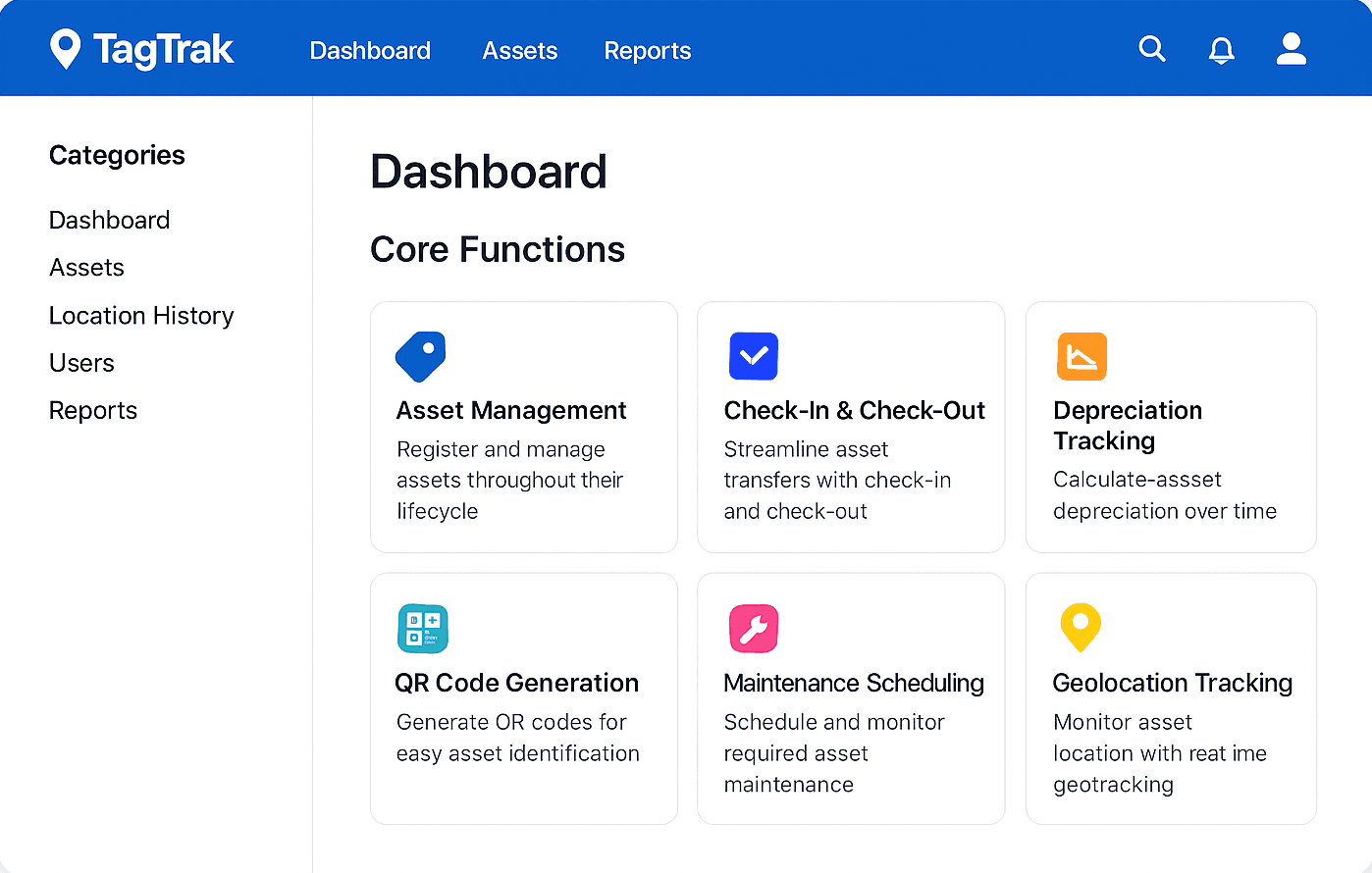Click the orange Depreciation Tracking chart icon
Screen dimensions: 1372x873
(x=1082, y=356)
